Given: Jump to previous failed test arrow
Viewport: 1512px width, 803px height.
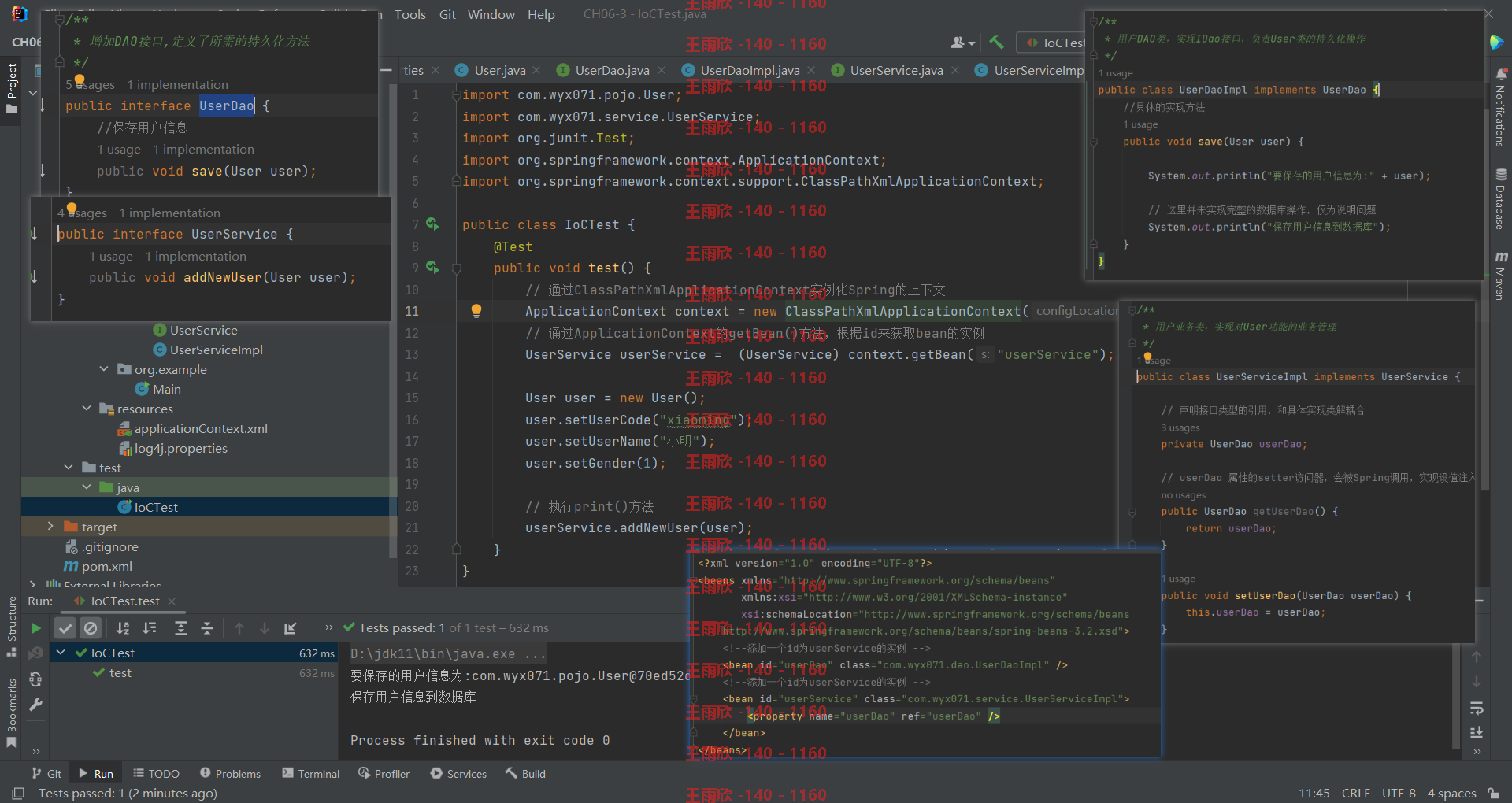Looking at the screenshot, I should 239,628.
